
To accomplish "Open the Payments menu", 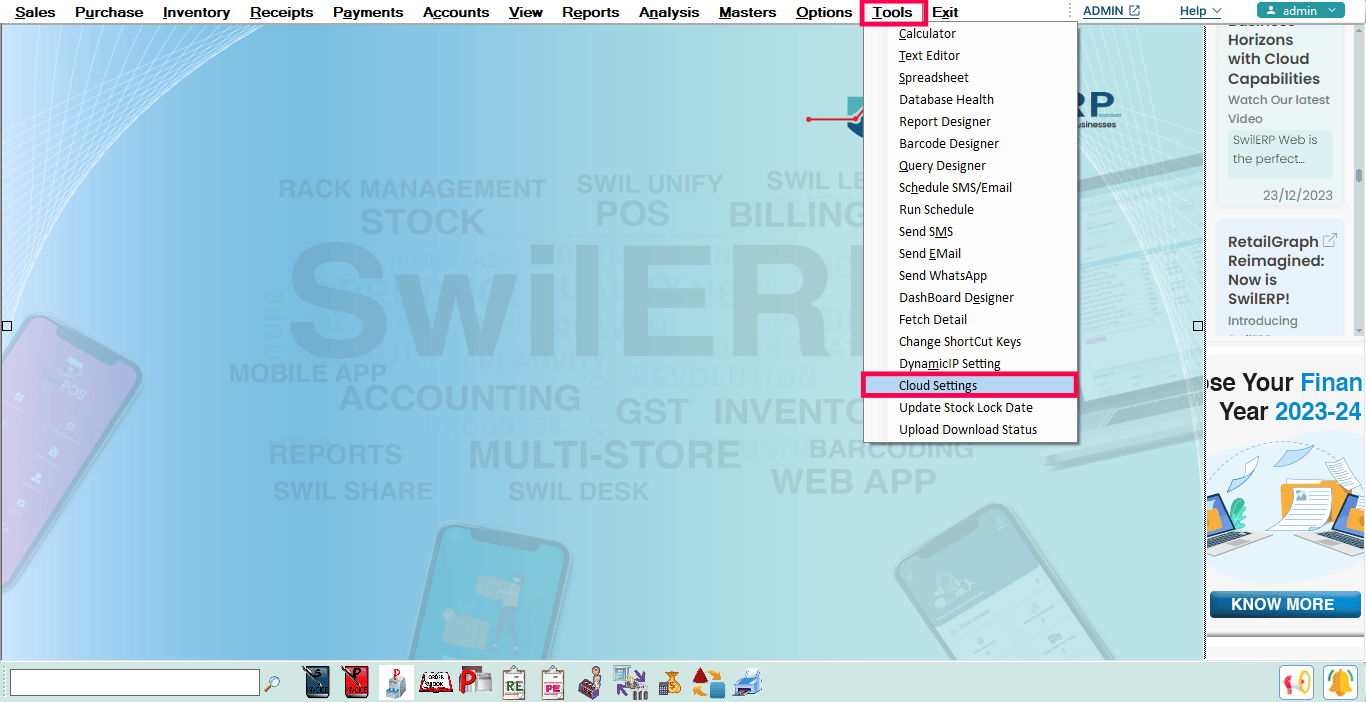I will click(368, 12).
